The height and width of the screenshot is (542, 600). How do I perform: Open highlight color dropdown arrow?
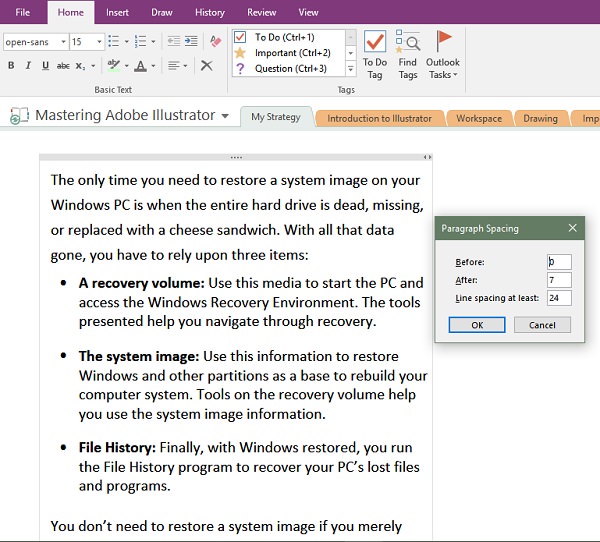click(x=127, y=66)
